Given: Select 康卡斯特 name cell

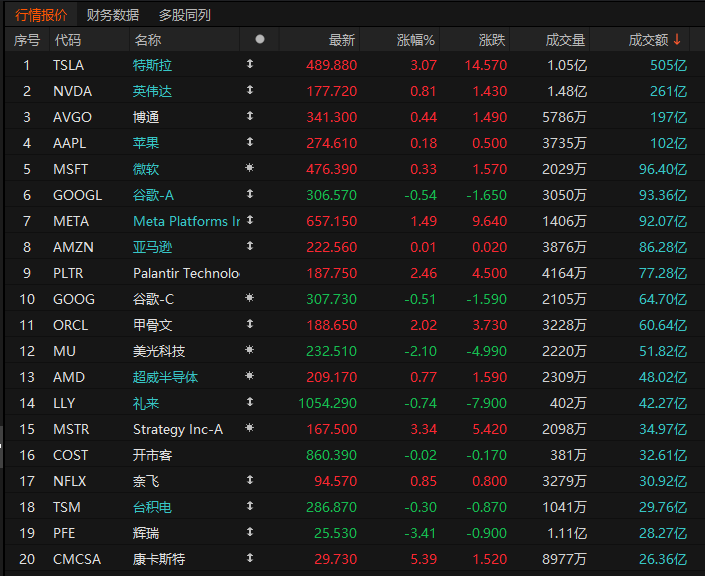Looking at the screenshot, I should point(159,559).
